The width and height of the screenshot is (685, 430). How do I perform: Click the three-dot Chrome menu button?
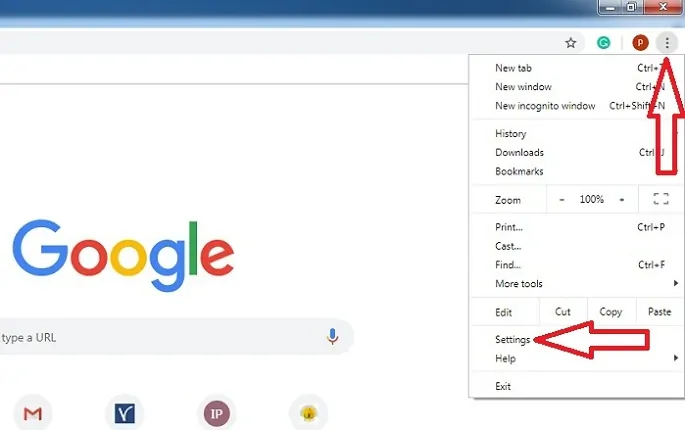667,43
